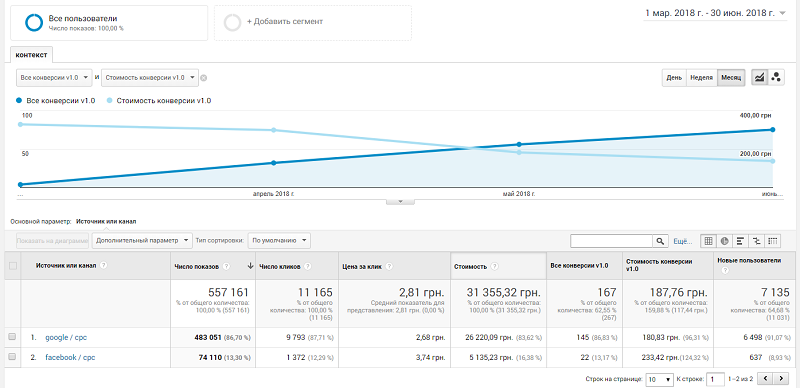Select the pie chart percentage view
The image size is (800, 388).
point(724,241)
